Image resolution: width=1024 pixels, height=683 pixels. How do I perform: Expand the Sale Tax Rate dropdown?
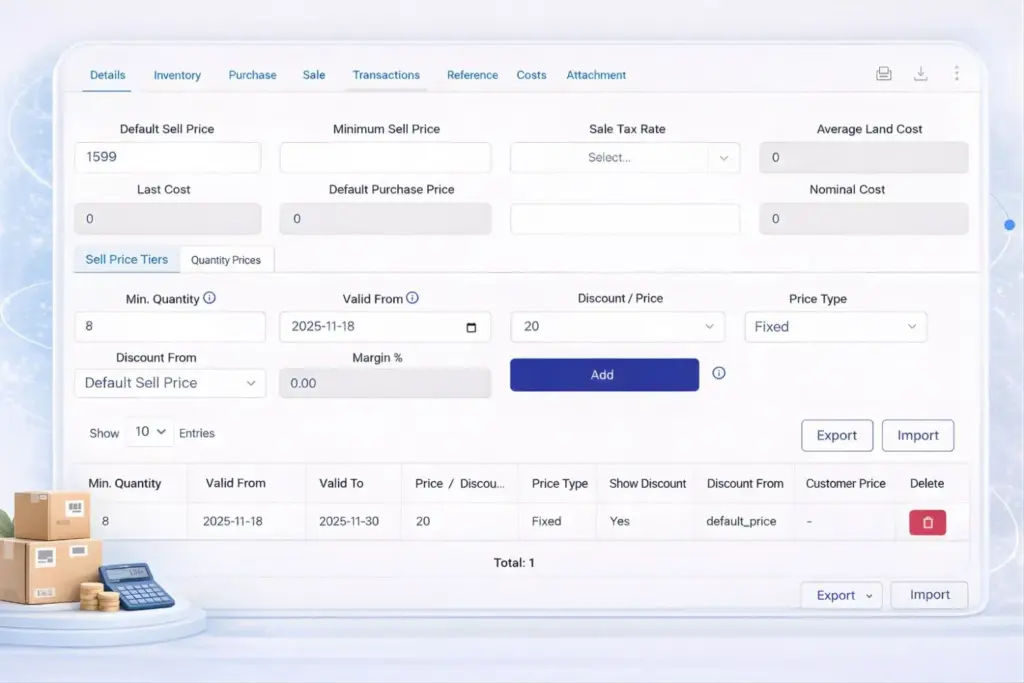point(724,157)
